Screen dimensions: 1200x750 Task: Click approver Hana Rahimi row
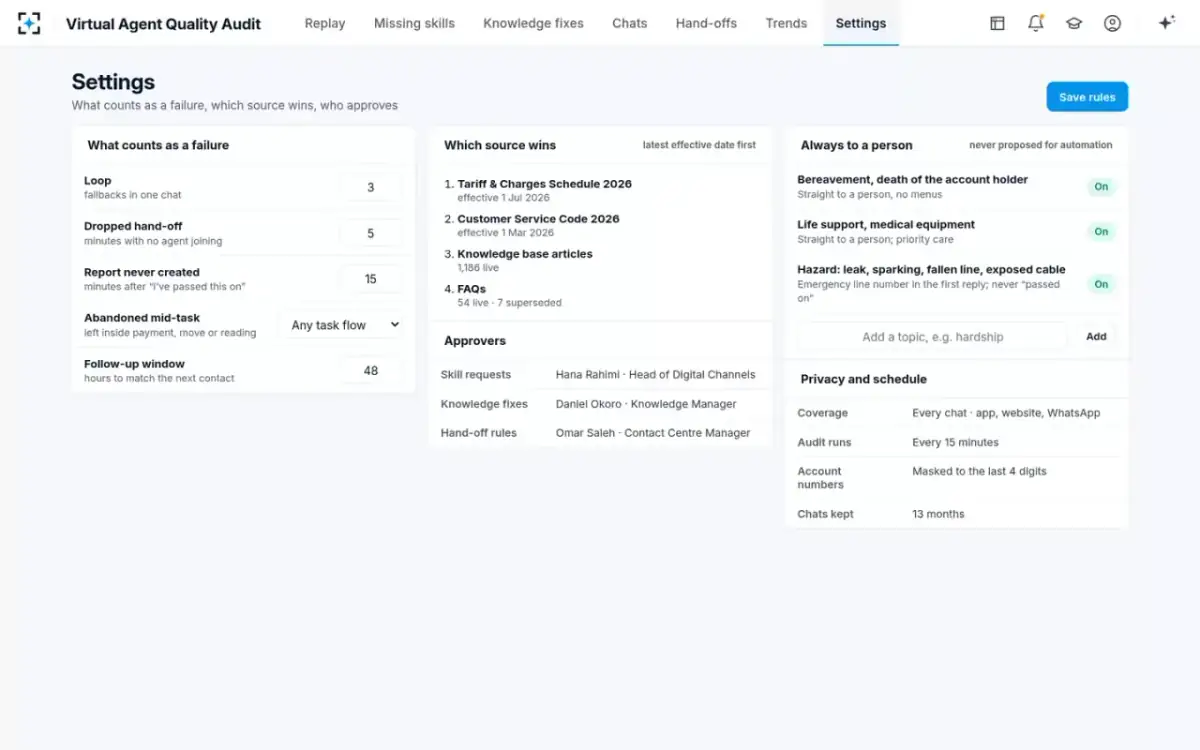tap(600, 375)
